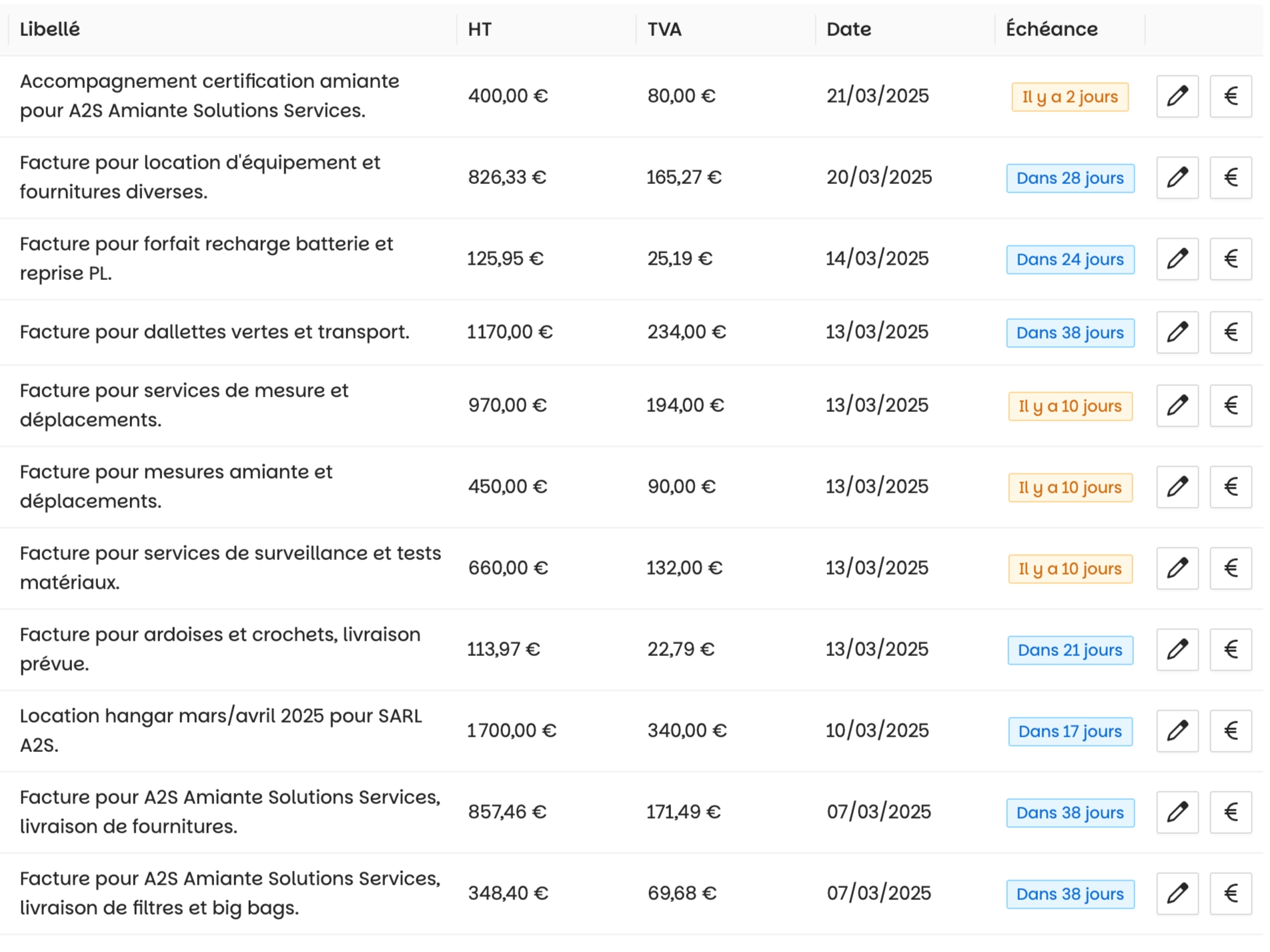Edit the mesures amiante invoice with pencil
Screen dimensions: 1270x952
(x=1177, y=487)
